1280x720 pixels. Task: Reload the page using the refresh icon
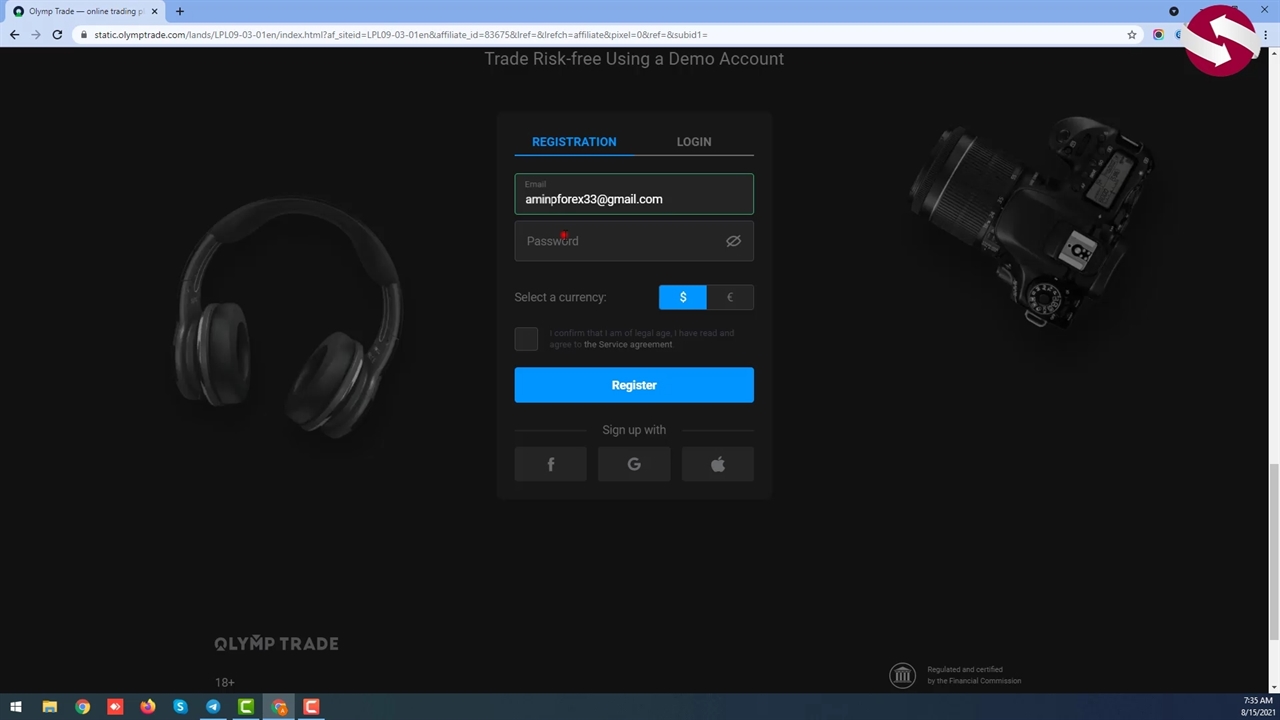pos(57,35)
